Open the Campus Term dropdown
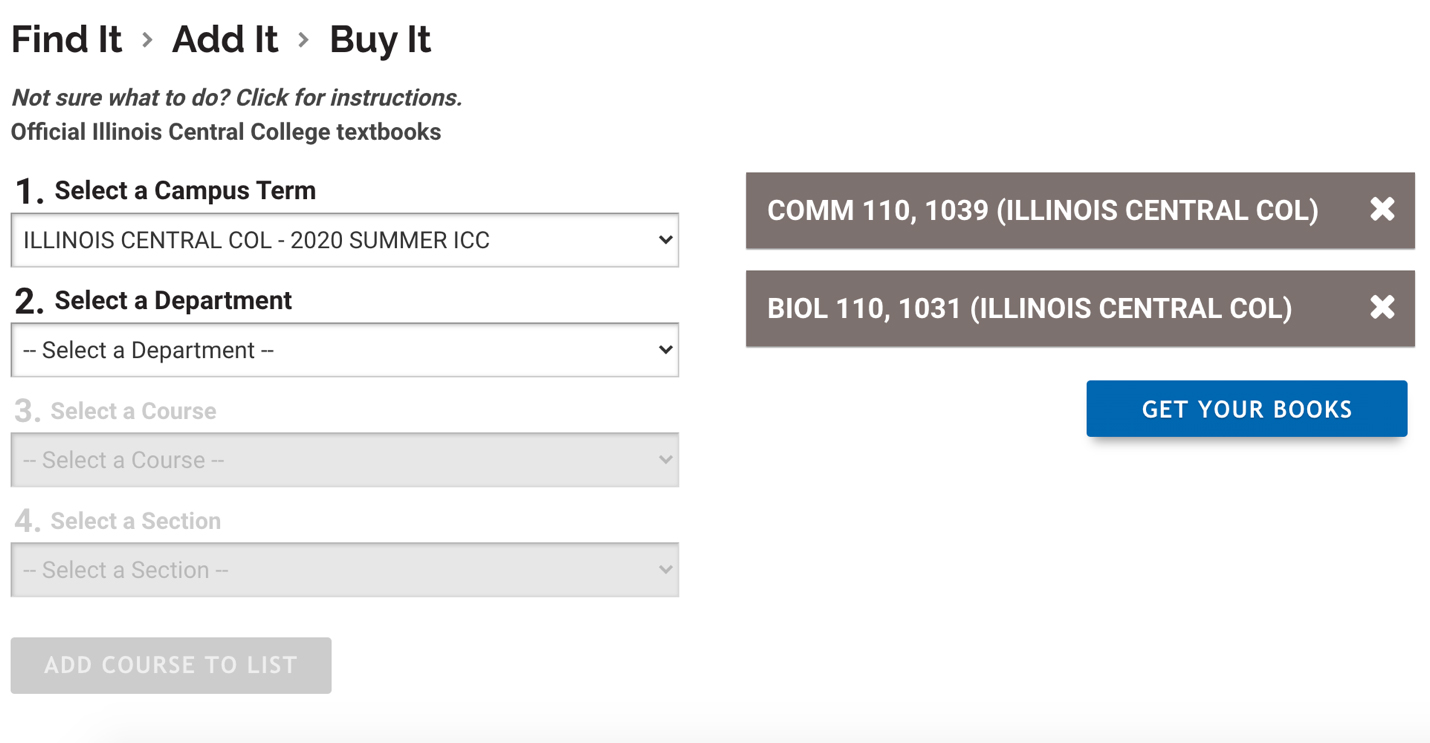Screen dimensions: 1430x743 coord(345,240)
